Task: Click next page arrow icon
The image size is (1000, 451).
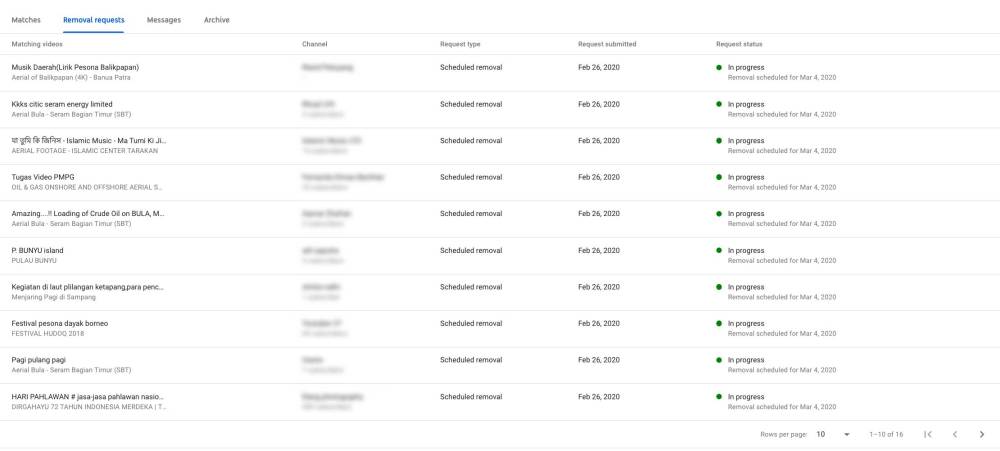Action: [982, 434]
